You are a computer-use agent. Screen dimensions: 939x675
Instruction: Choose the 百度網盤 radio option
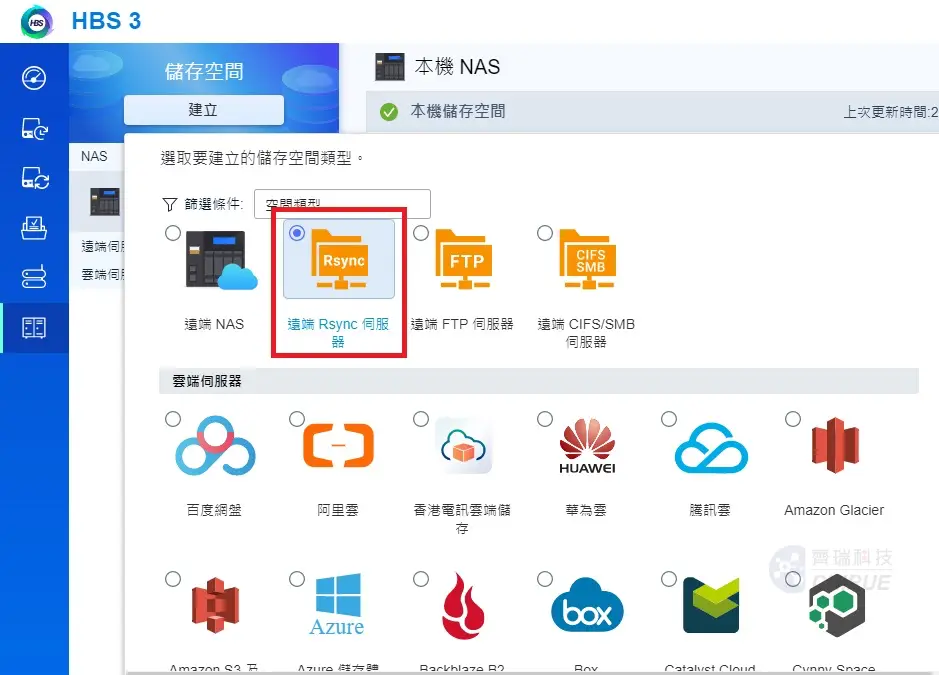coord(173,419)
